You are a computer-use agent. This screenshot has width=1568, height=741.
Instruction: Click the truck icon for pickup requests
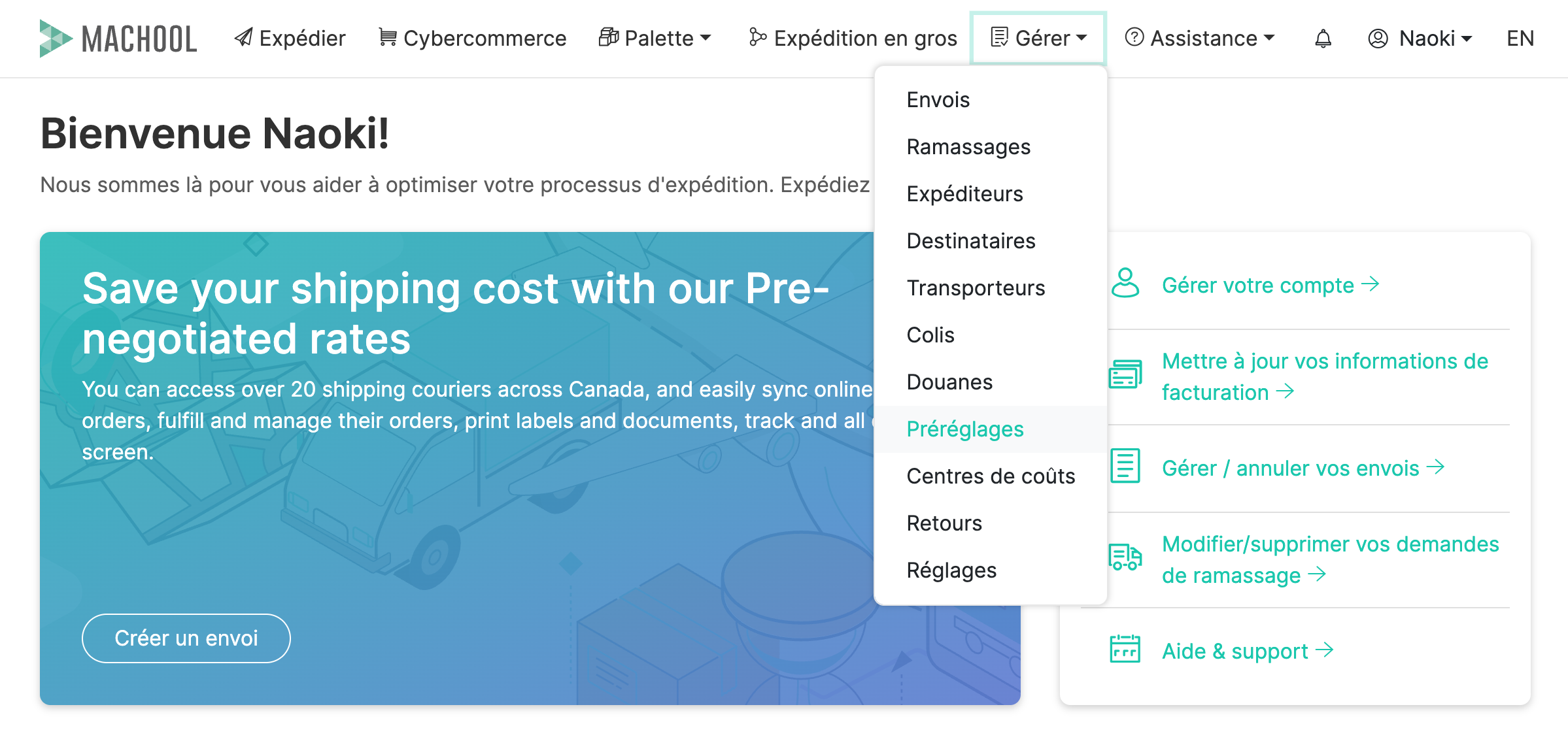click(x=1125, y=557)
